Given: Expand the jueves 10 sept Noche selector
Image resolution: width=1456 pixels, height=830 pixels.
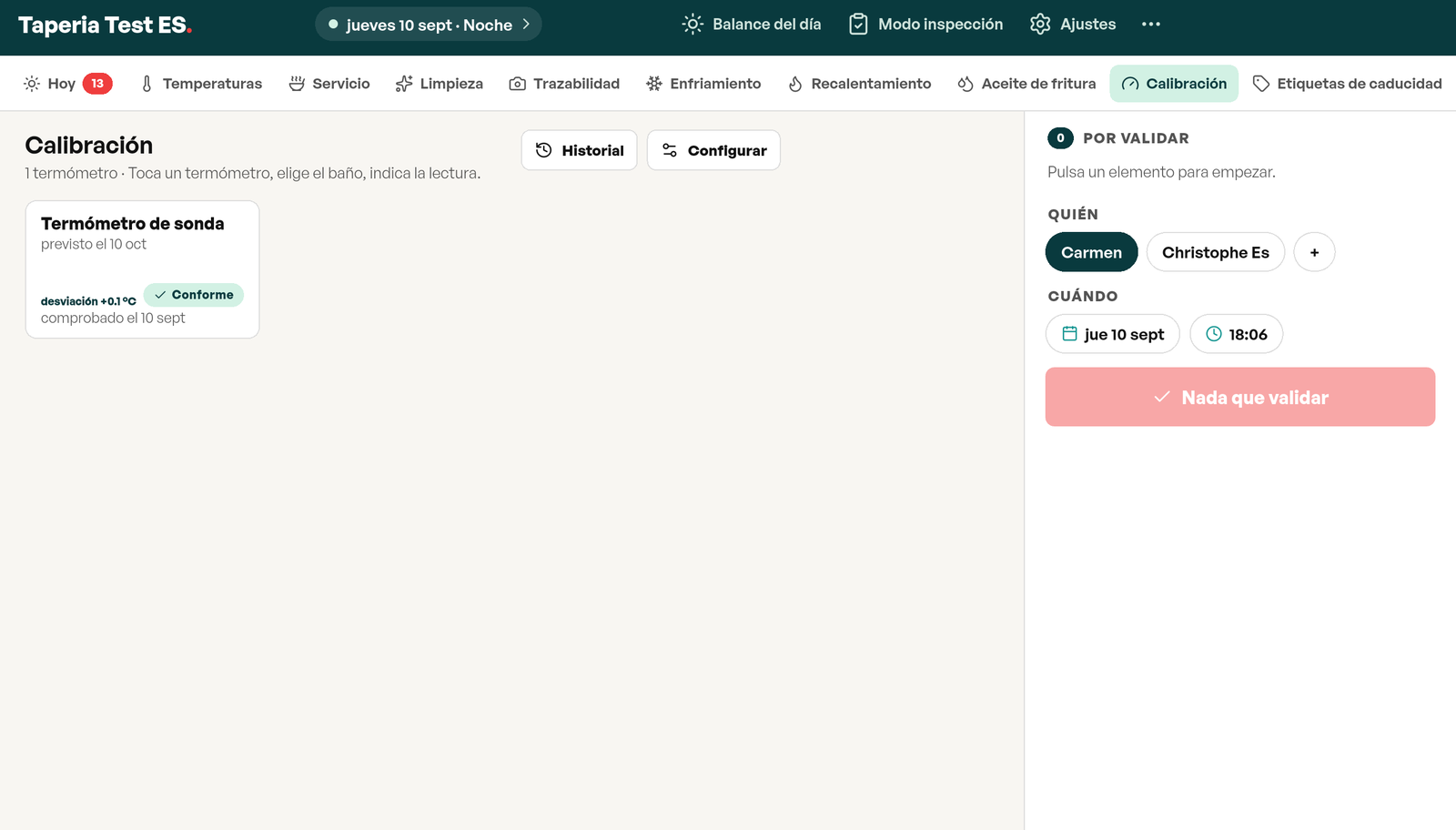Looking at the screenshot, I should coord(429,25).
